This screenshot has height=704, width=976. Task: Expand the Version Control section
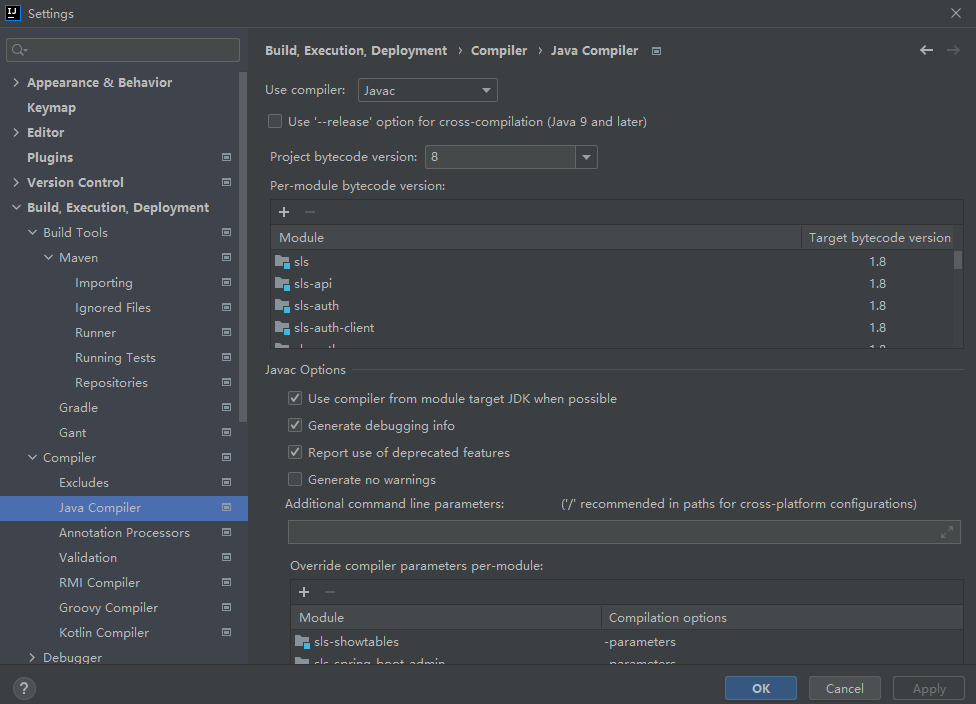[16, 182]
